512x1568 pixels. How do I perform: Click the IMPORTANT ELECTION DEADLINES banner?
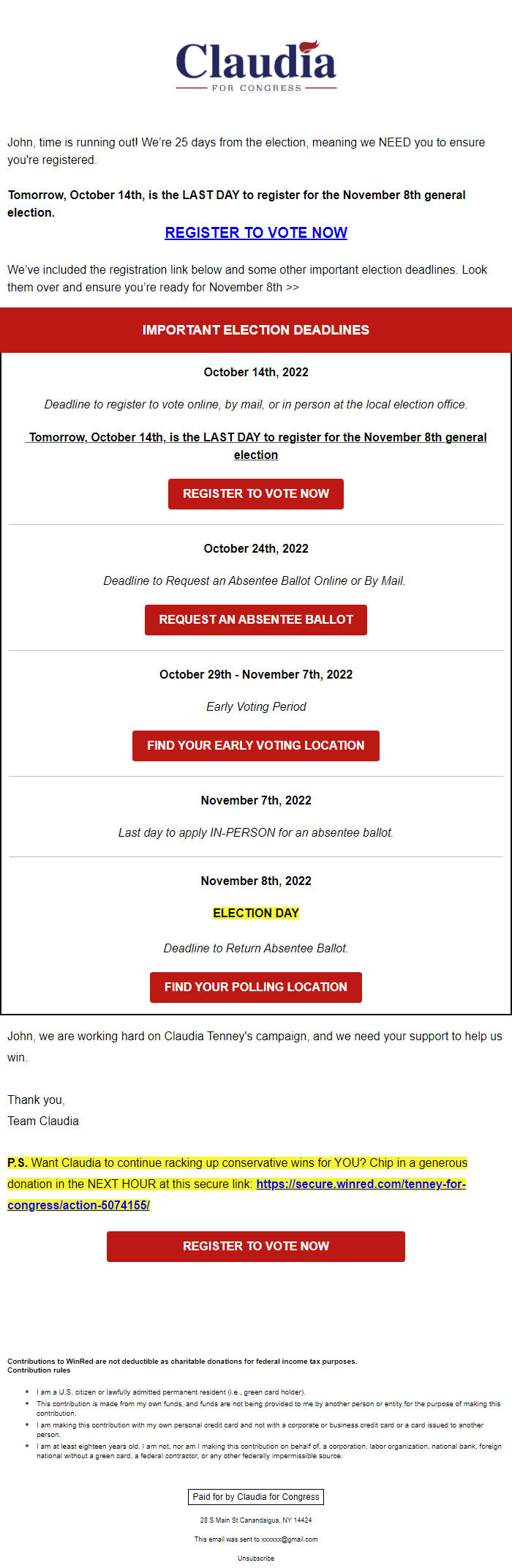coord(255,330)
